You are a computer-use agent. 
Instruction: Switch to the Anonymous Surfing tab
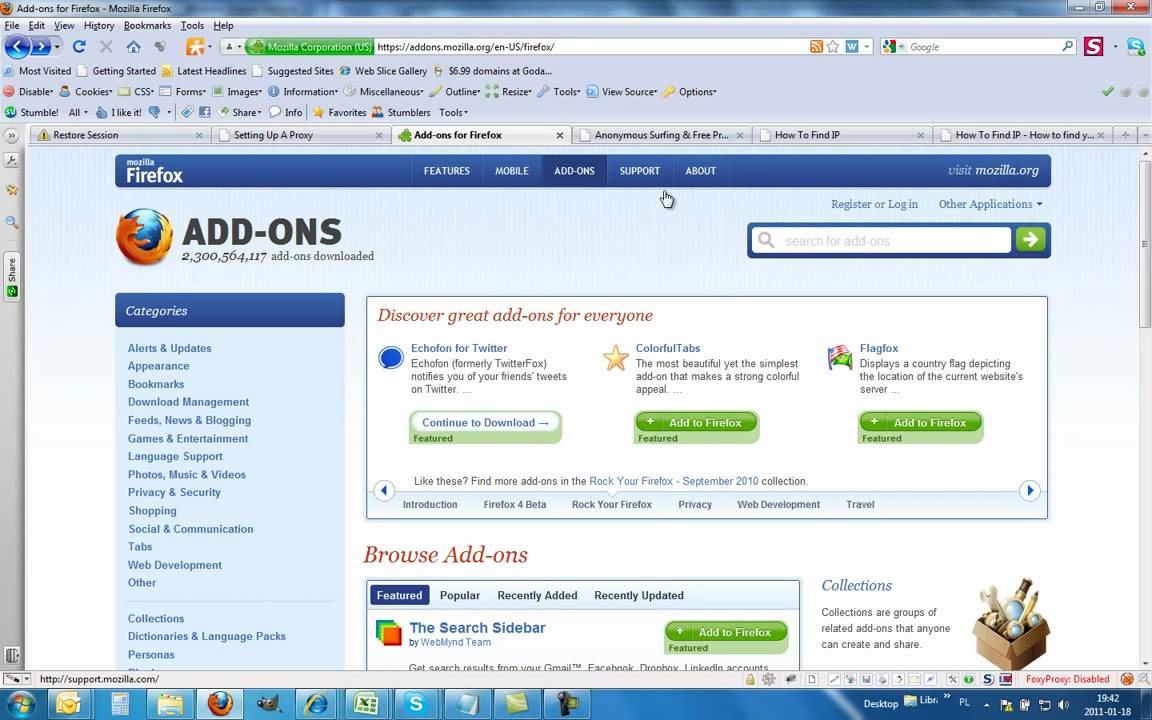661,135
